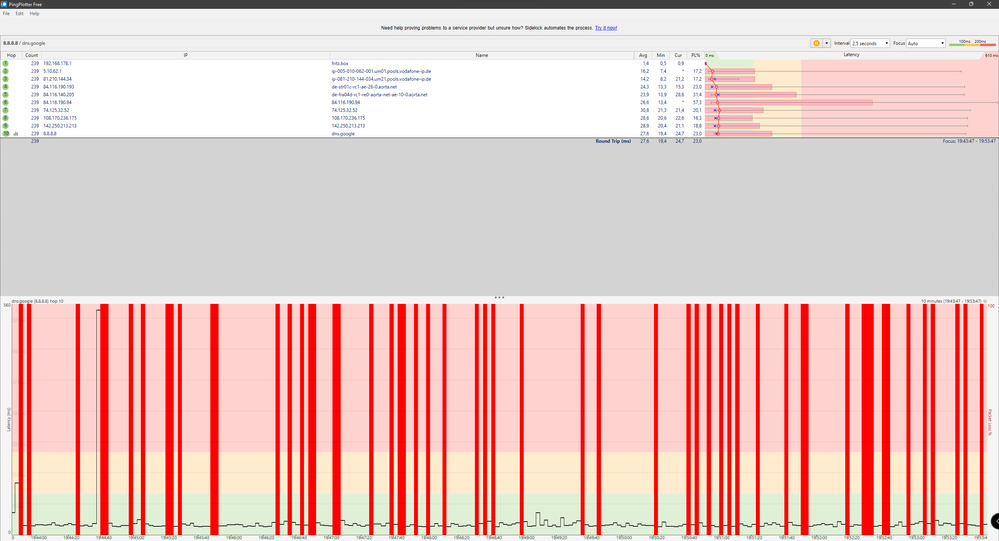
Task: Select the fritz.box name cell
Action: (x=340, y=64)
